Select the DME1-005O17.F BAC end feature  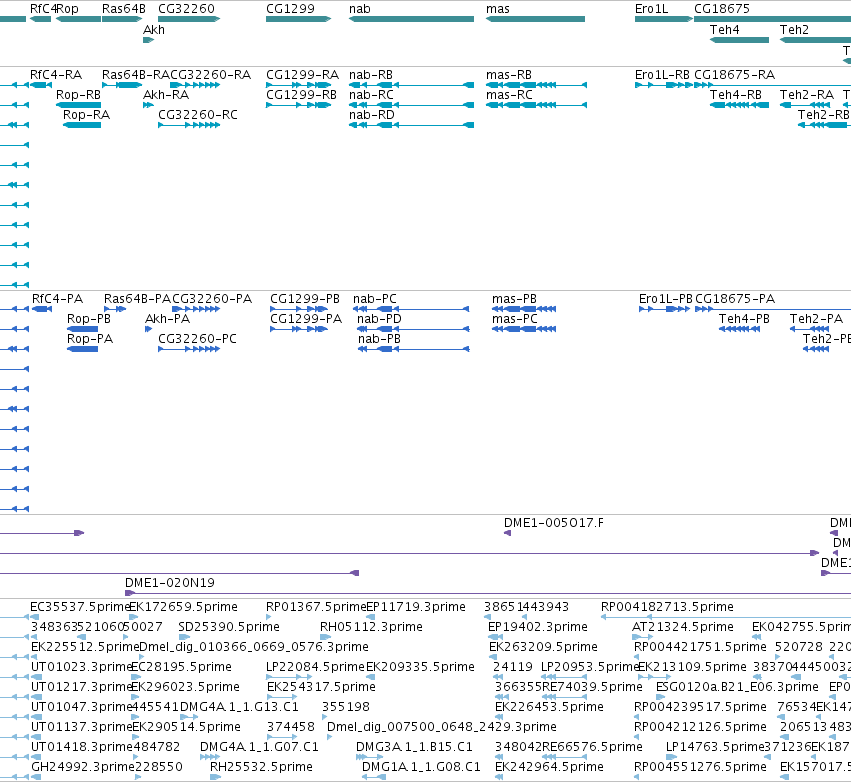point(507,533)
